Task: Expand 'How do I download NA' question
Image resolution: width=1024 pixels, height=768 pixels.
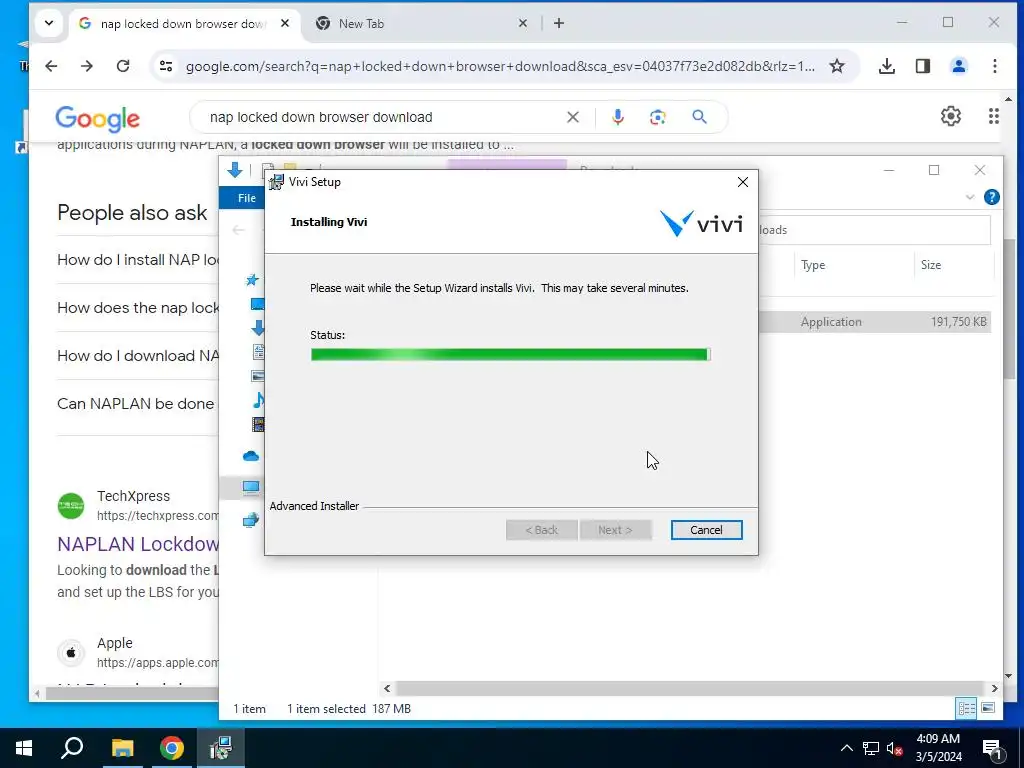Action: click(x=138, y=356)
